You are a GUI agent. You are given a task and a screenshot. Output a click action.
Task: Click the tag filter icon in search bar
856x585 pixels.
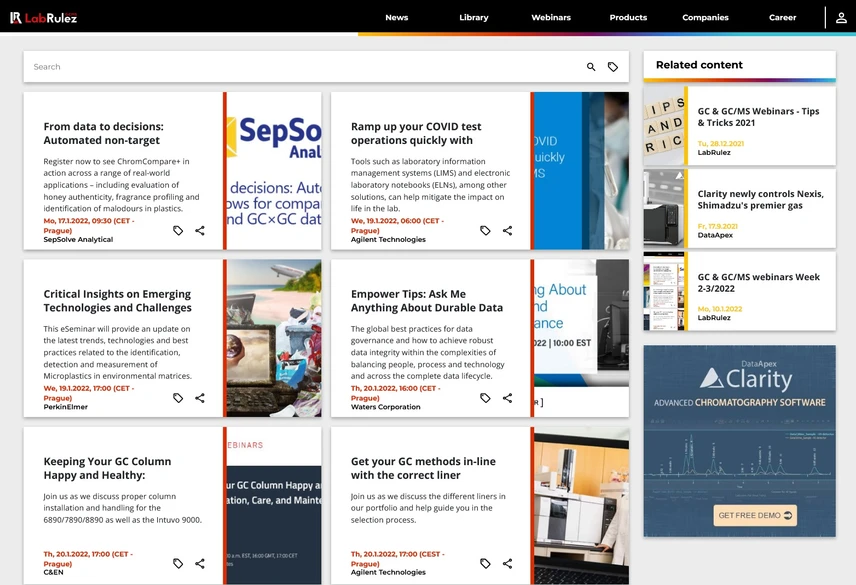click(x=613, y=67)
